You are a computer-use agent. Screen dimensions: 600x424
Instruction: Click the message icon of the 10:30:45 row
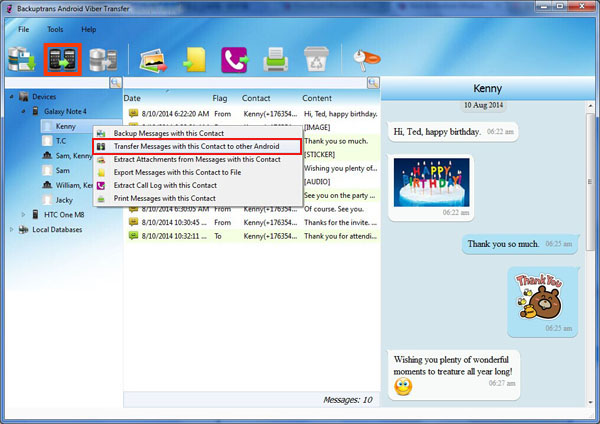(x=133, y=222)
